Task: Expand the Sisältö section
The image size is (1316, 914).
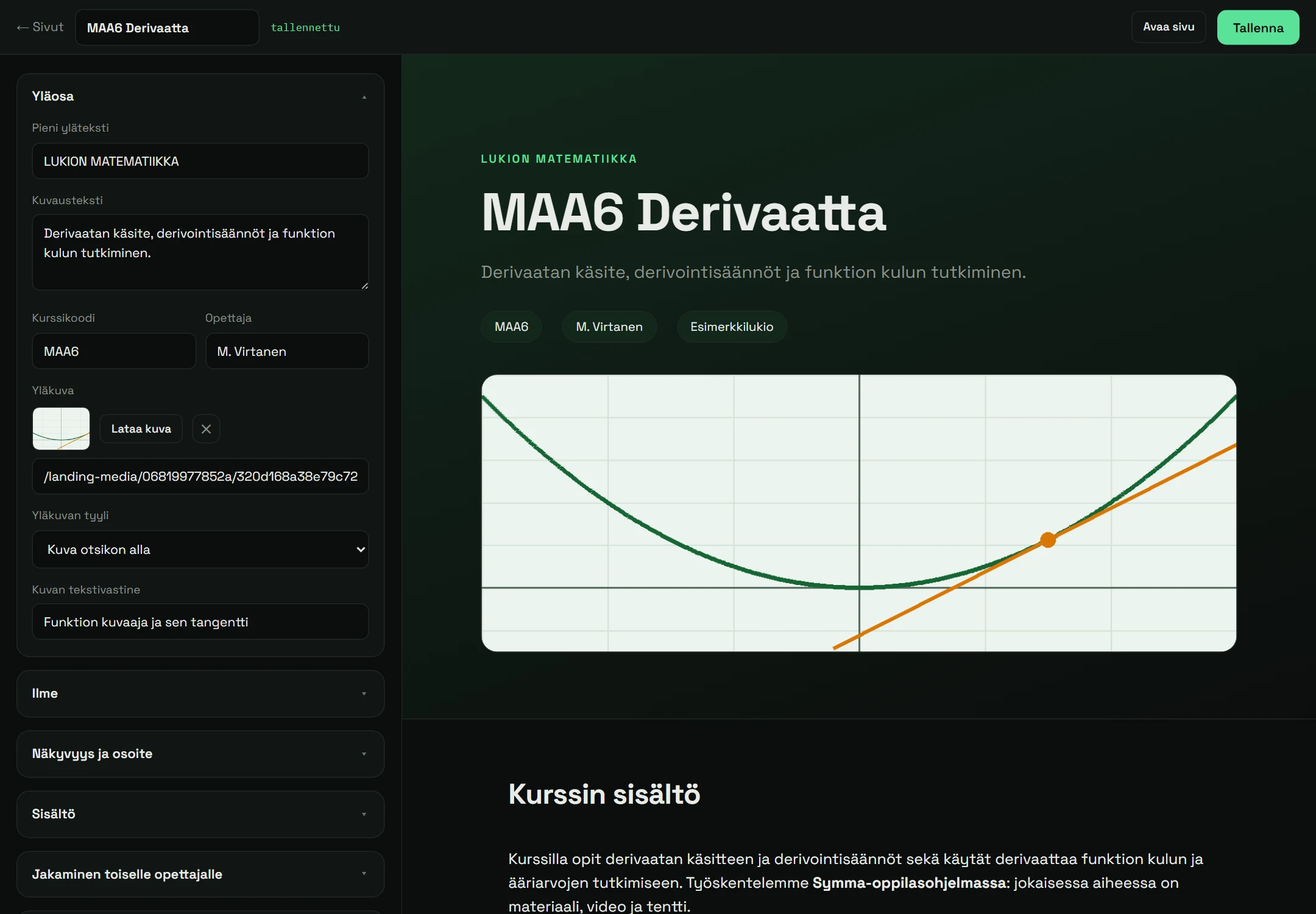Action: [x=200, y=814]
